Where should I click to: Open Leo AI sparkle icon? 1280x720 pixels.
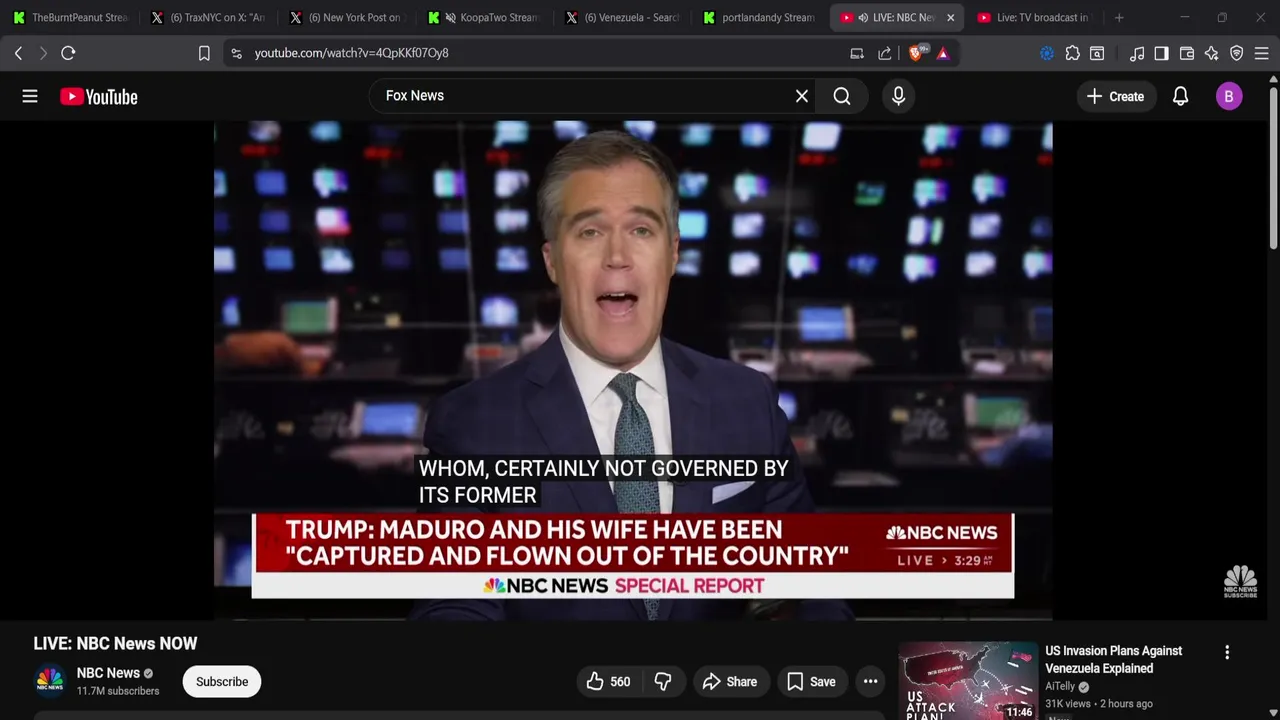coord(1212,53)
